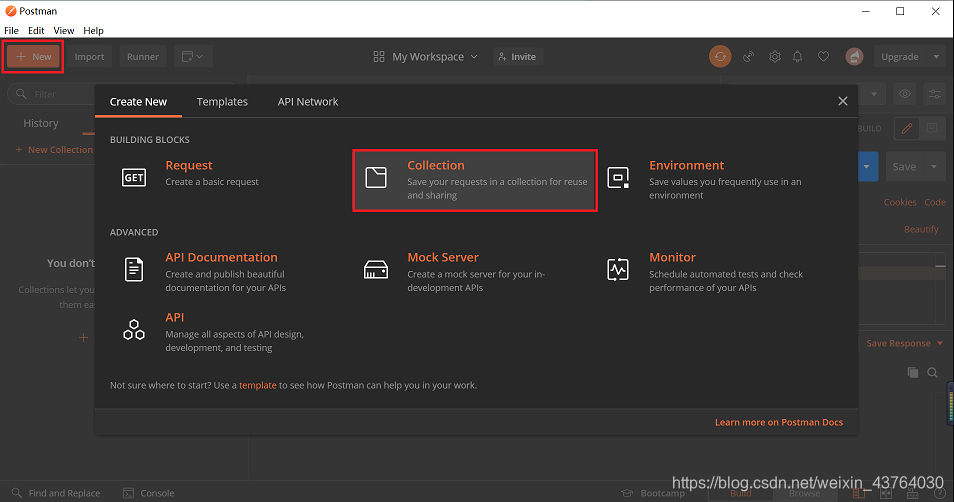Open the help question mark icon
Image resolution: width=954 pixels, height=502 pixels.
tap(939, 493)
